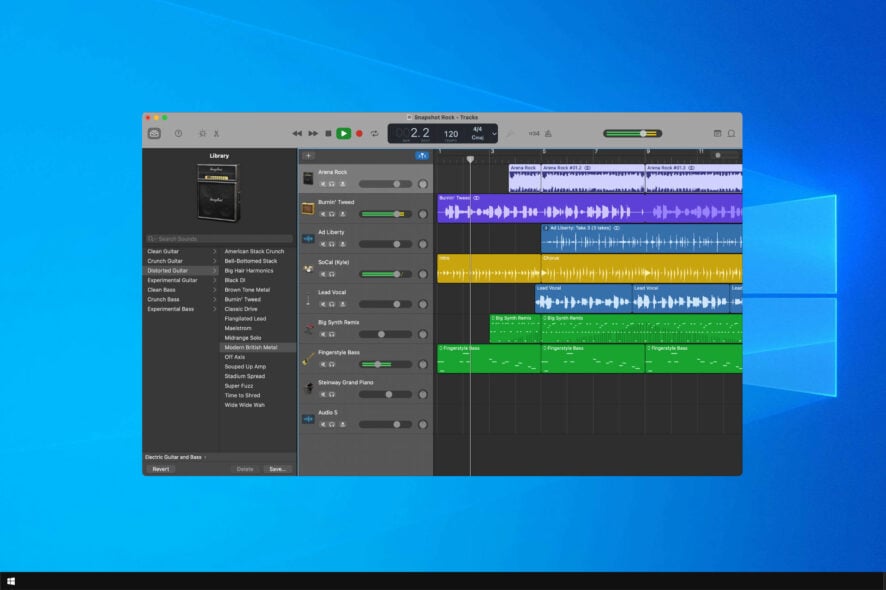Click the Burnin' Tweed pan knob
The image size is (886, 590).
point(423,214)
